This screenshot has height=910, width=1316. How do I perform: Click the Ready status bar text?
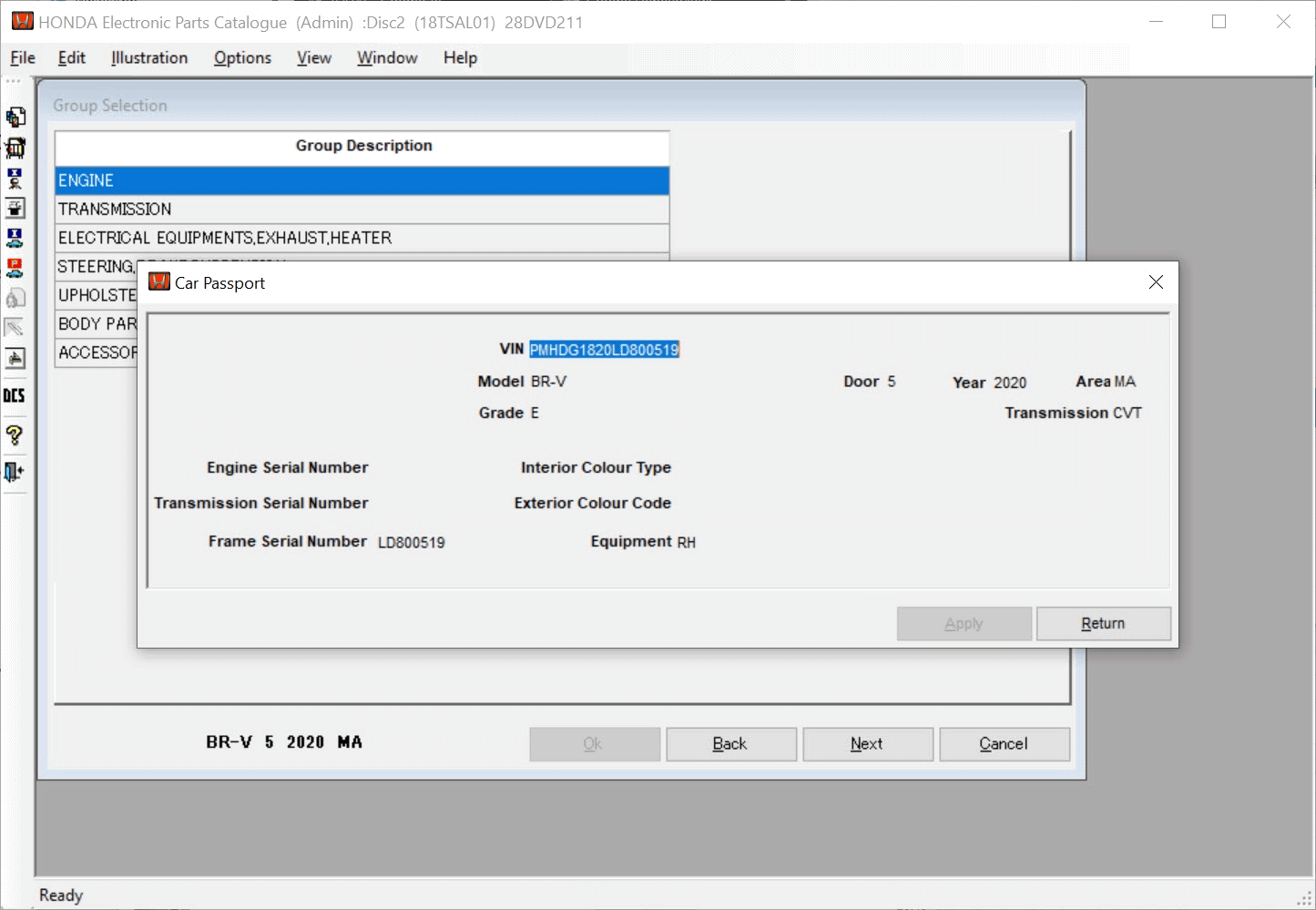pos(61,895)
